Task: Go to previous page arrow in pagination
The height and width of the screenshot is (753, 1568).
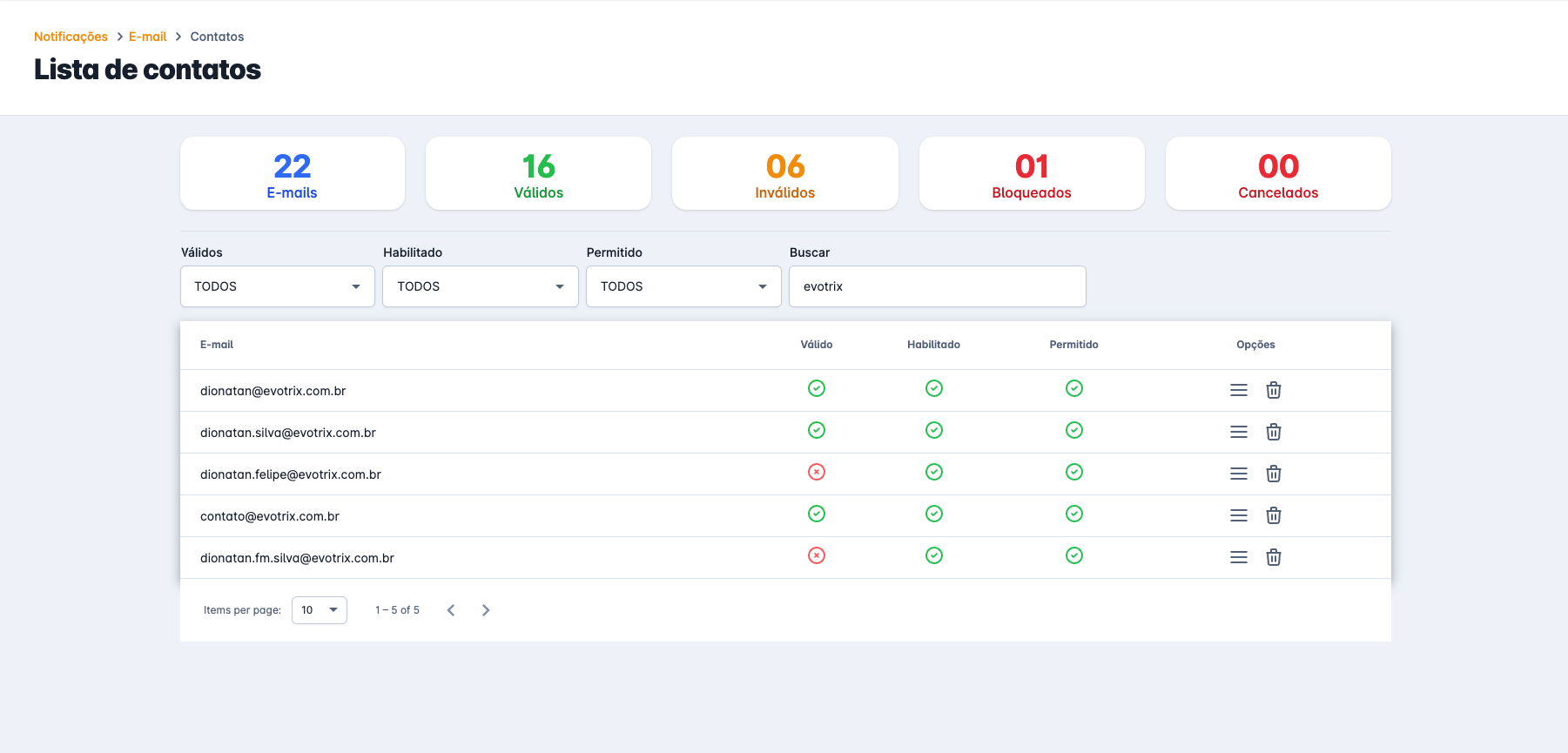Action: pos(451,610)
